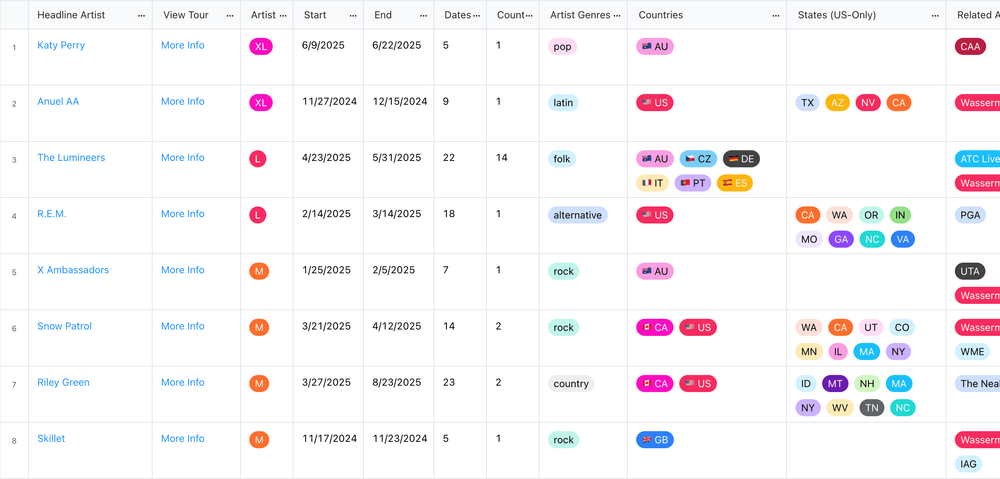Select the XL size badge for Anuel AA
This screenshot has width=1000, height=479.
261,103
